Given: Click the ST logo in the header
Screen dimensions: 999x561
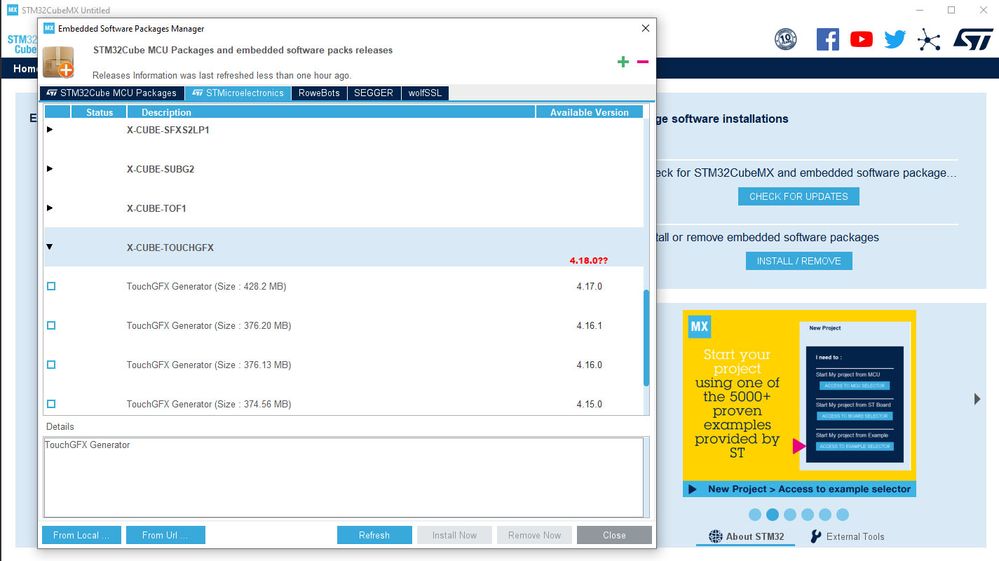Looking at the screenshot, I should pyautogui.click(x=973, y=39).
